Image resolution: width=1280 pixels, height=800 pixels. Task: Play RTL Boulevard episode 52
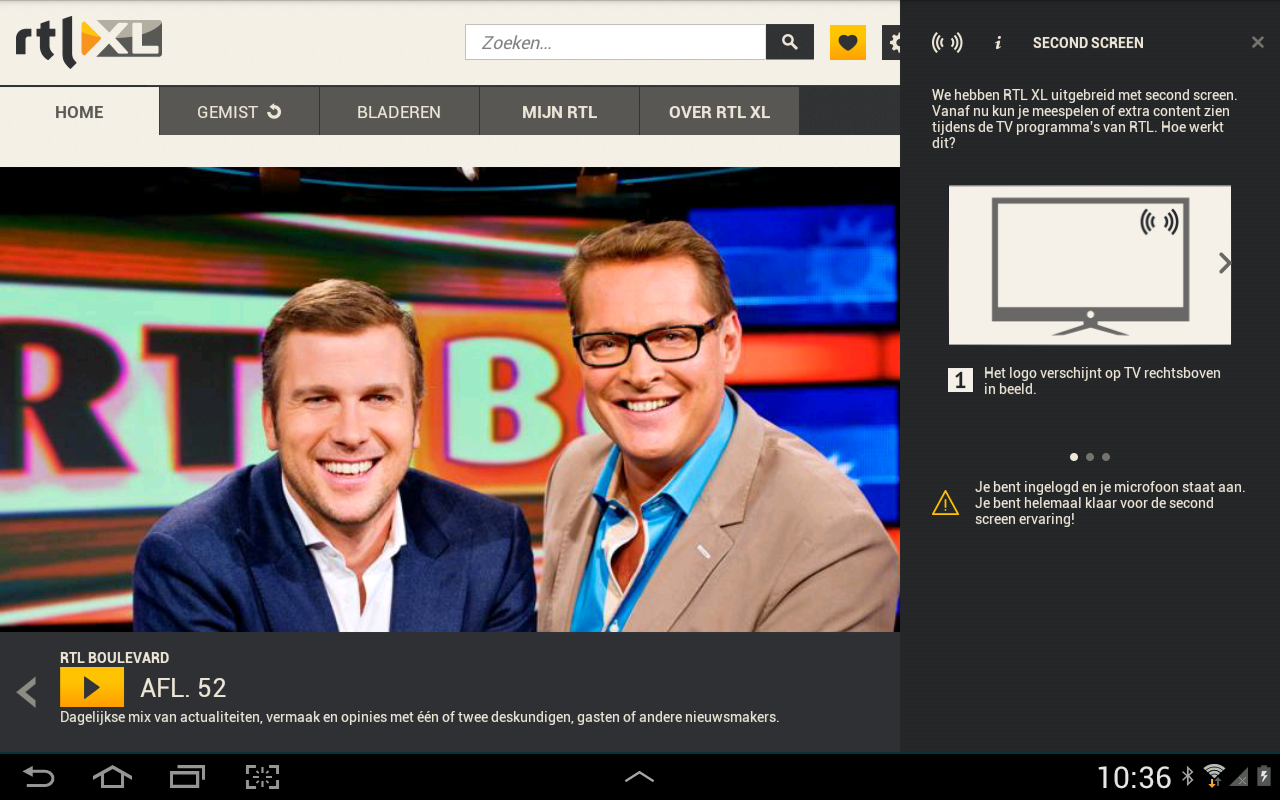pos(92,687)
